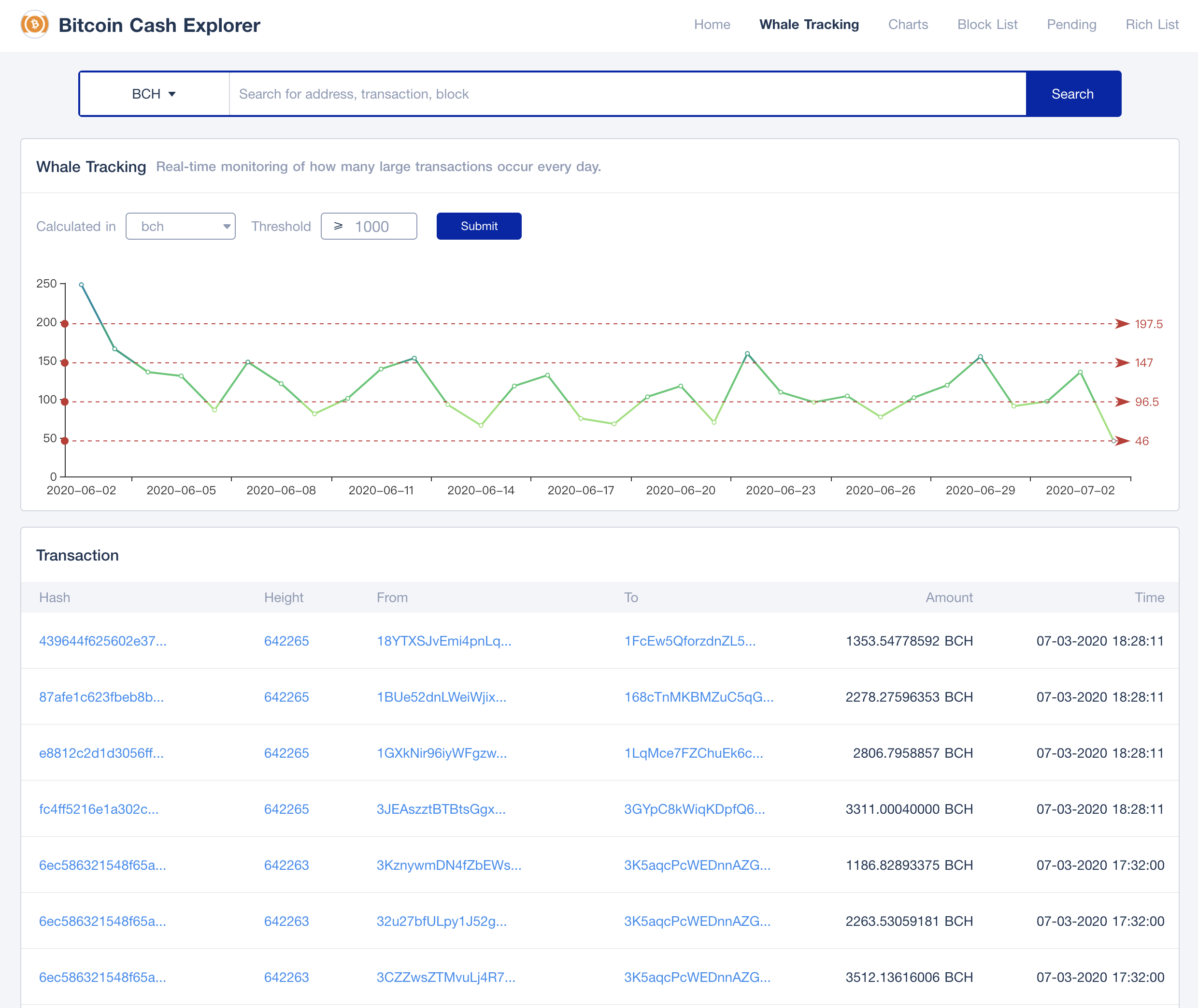The width and height of the screenshot is (1198, 1008).
Task: Click the From column header
Action: 392,598
